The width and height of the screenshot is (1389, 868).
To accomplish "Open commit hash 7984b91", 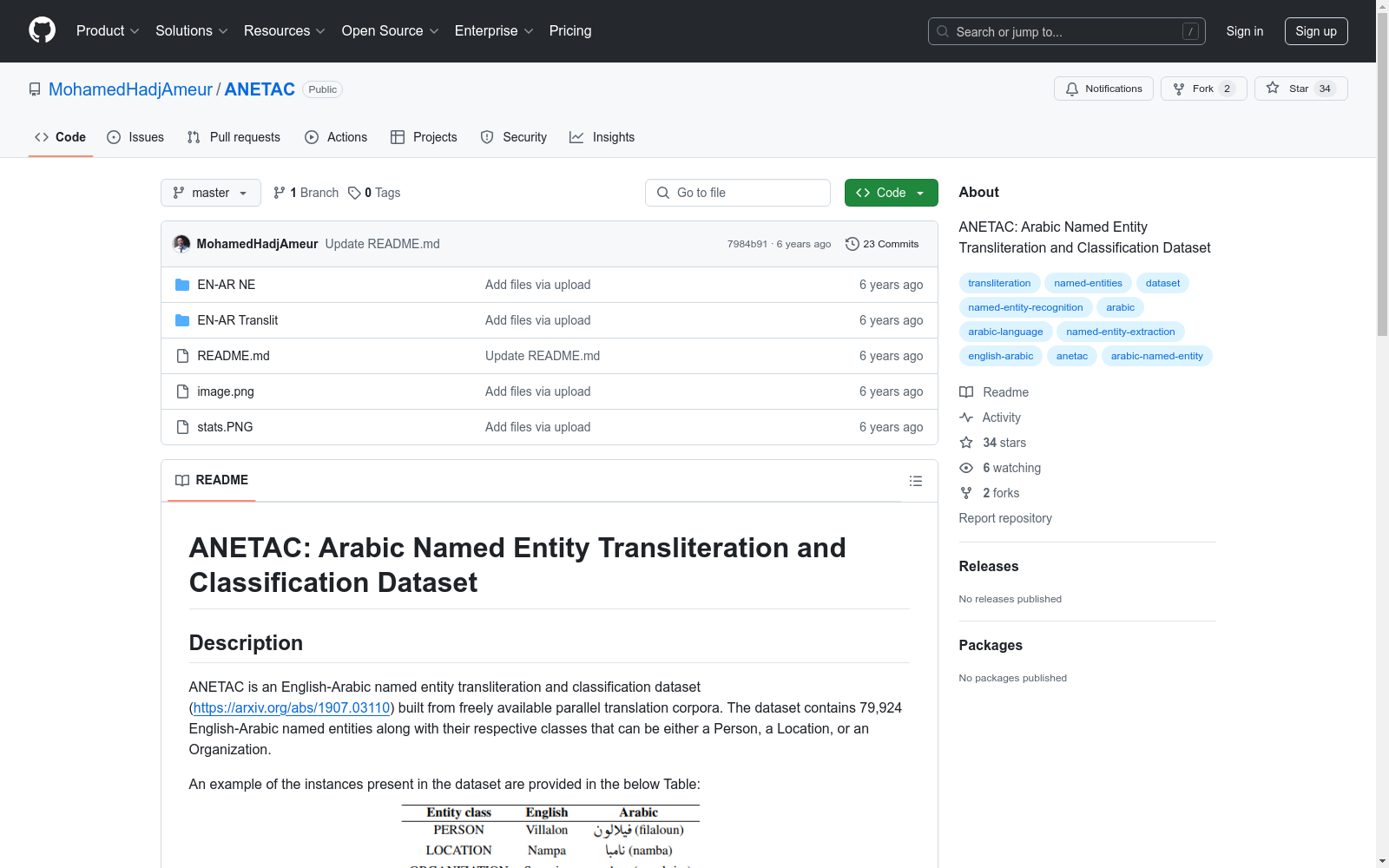I will (x=747, y=244).
